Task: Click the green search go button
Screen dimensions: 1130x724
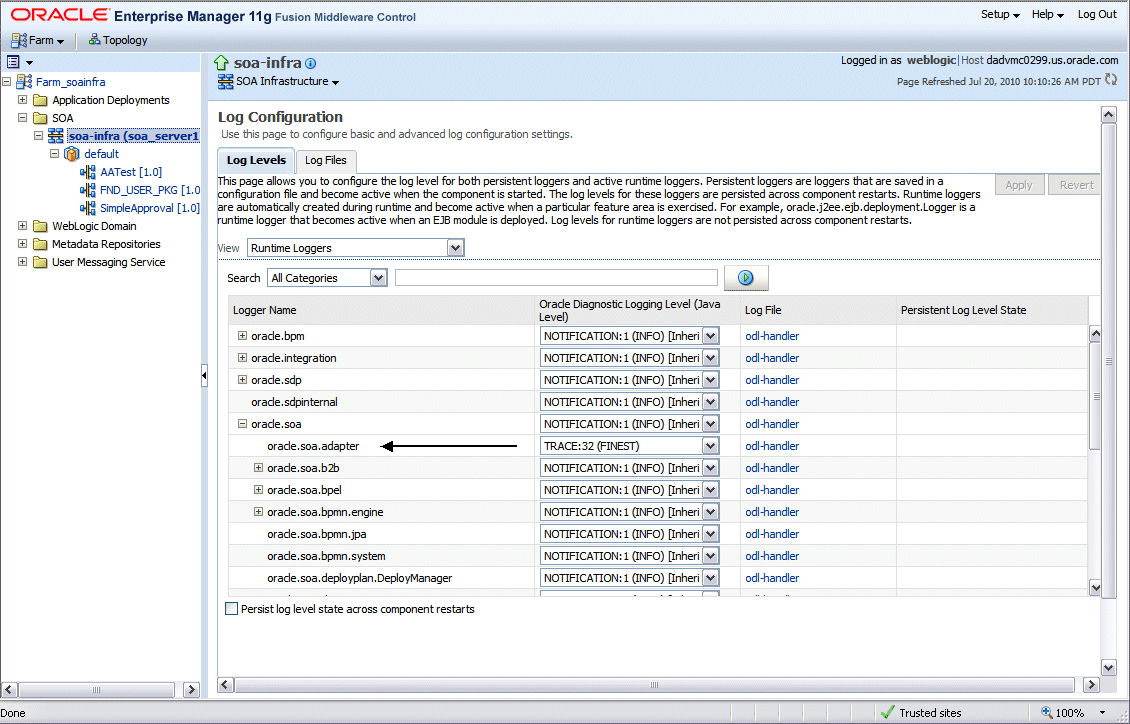Action: pyautogui.click(x=746, y=278)
